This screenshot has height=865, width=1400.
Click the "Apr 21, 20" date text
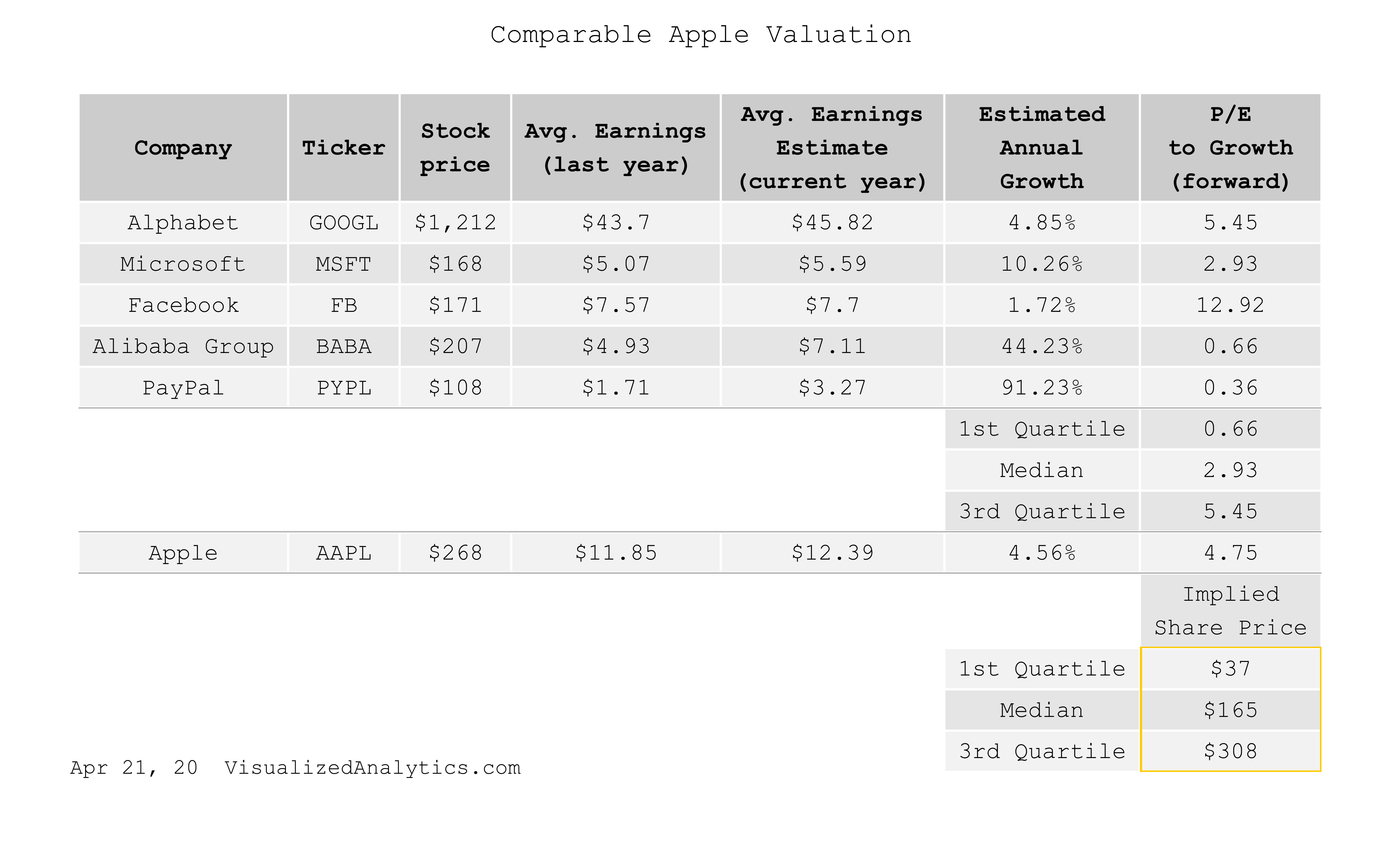point(134,768)
